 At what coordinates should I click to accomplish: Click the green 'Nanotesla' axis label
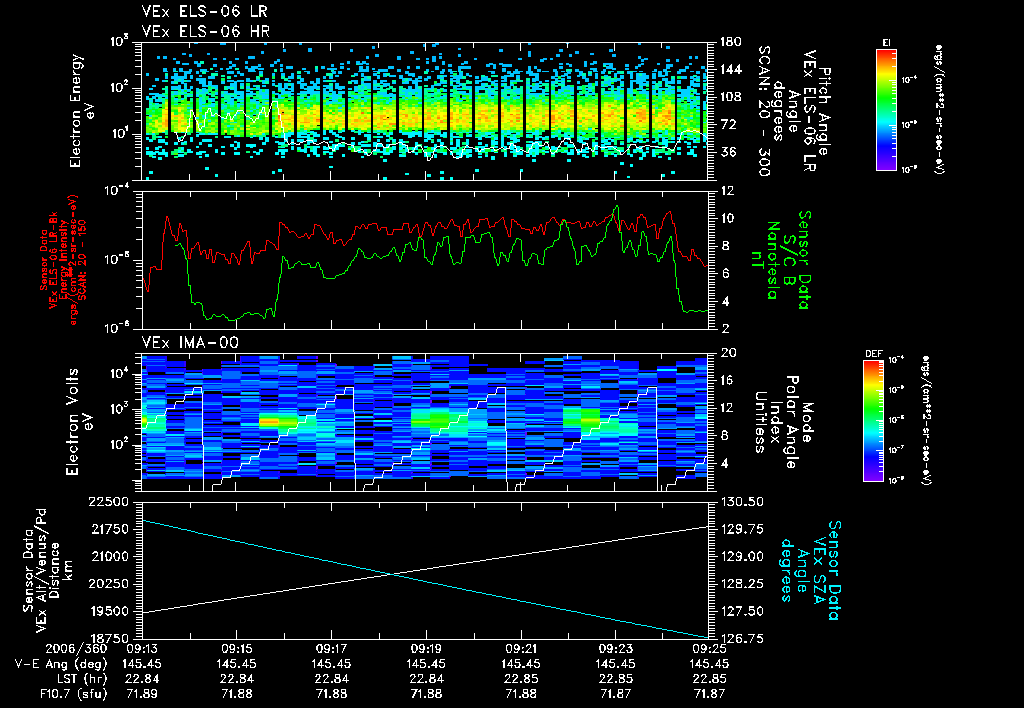pyautogui.click(x=774, y=260)
